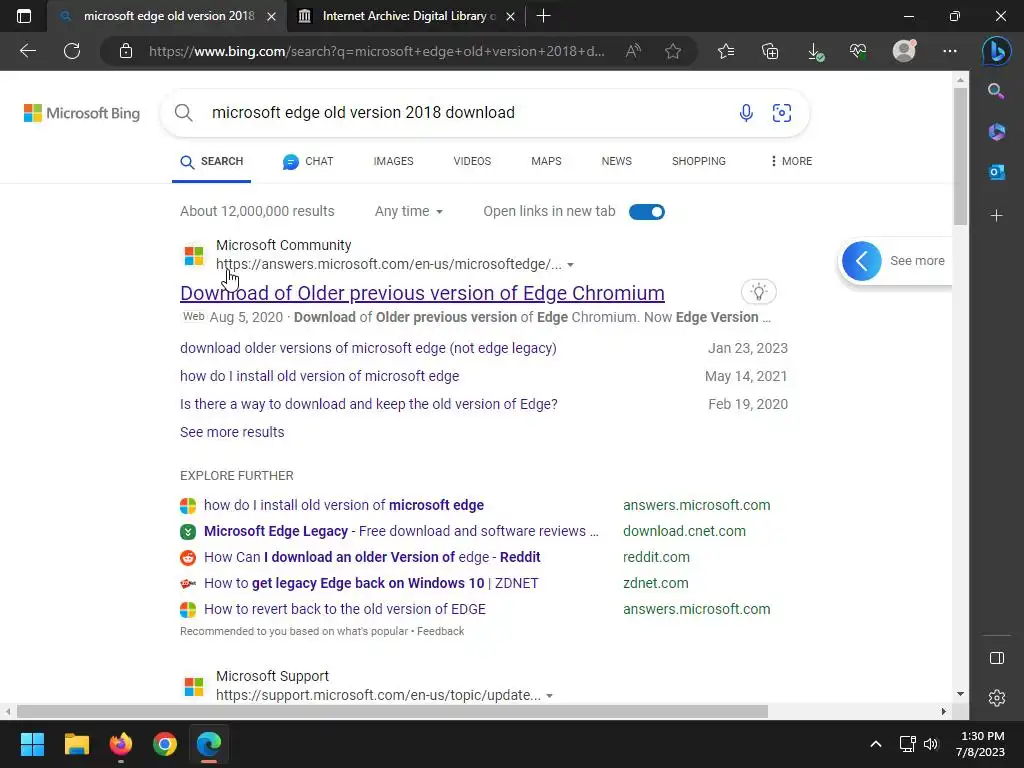This screenshot has width=1024, height=768.
Task: Click See more results link
Action: [232, 432]
